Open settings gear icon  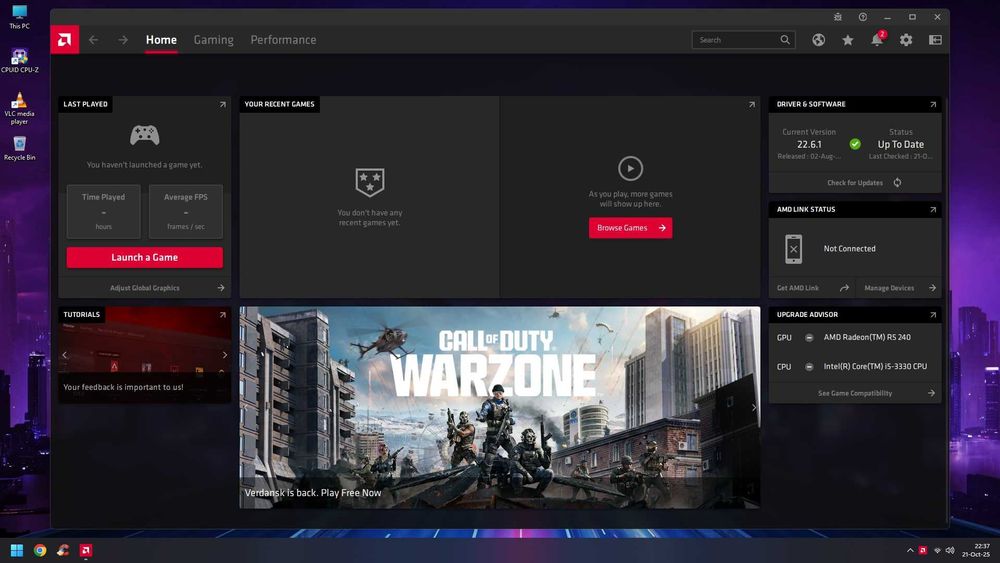(x=906, y=40)
